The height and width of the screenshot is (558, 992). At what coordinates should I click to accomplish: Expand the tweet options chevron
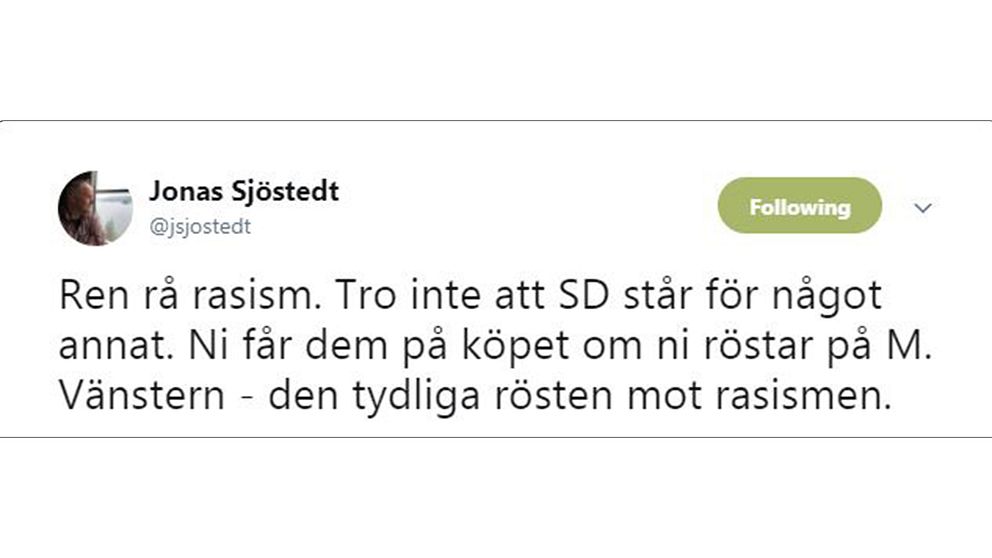click(x=923, y=208)
